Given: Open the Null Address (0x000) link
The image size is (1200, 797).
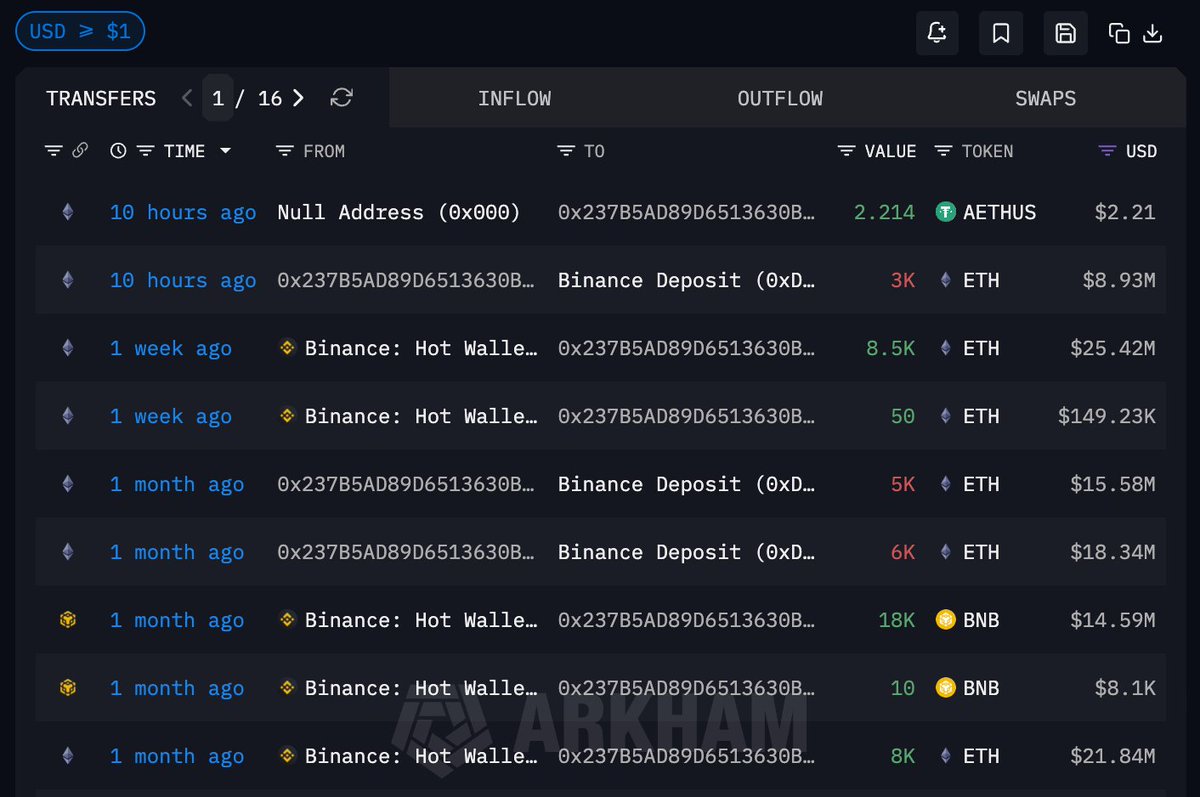Looking at the screenshot, I should (399, 212).
